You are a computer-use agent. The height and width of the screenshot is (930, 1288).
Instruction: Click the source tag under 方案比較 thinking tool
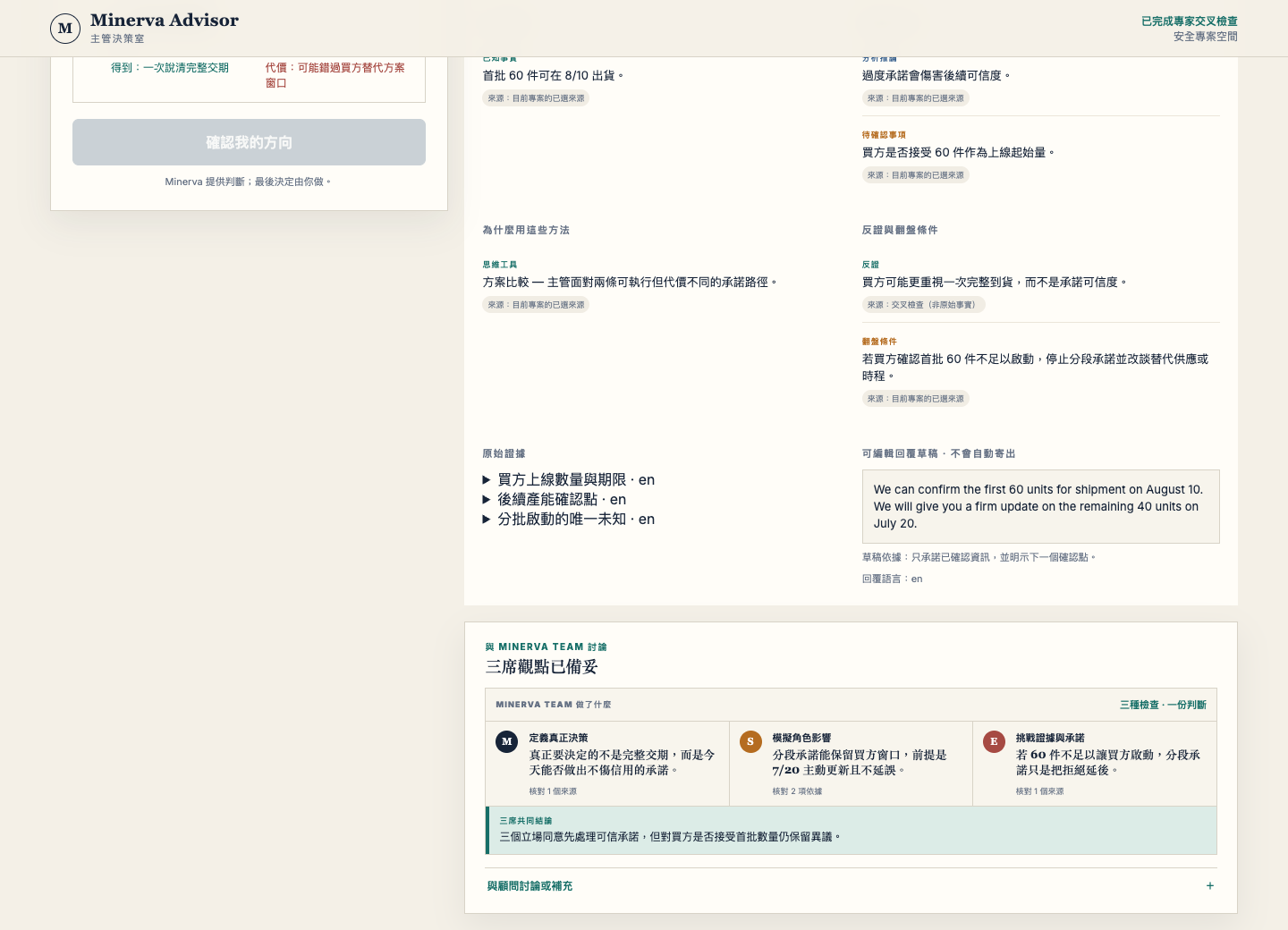pyautogui.click(x=536, y=305)
